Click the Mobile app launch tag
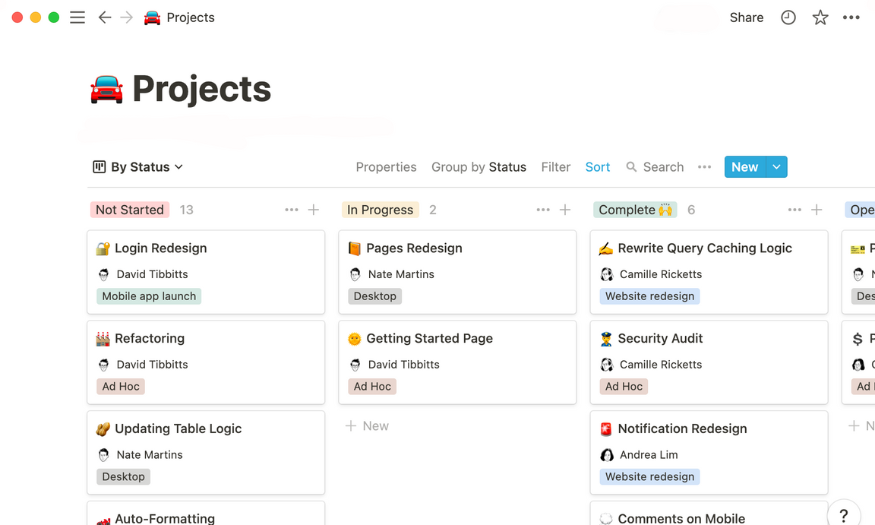The image size is (875, 525). pos(149,296)
